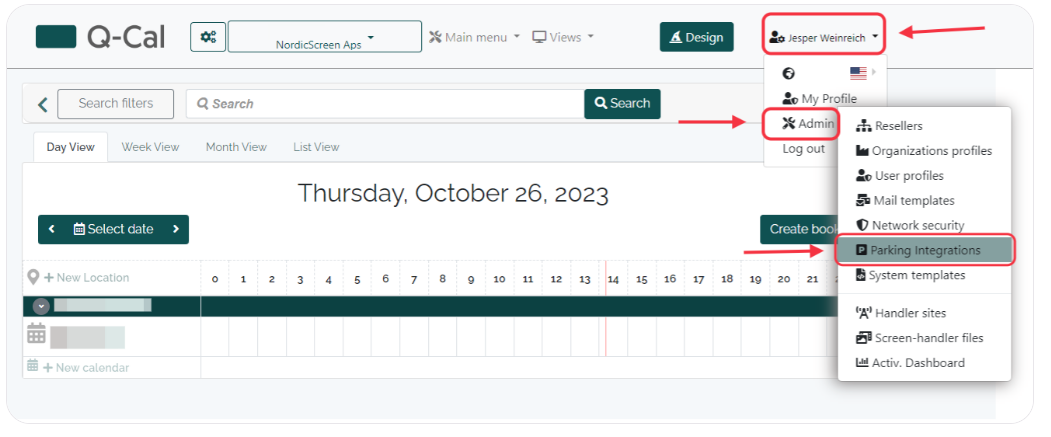Click the gears settings icon button
The width and height of the screenshot is (1051, 437).
click(208, 37)
